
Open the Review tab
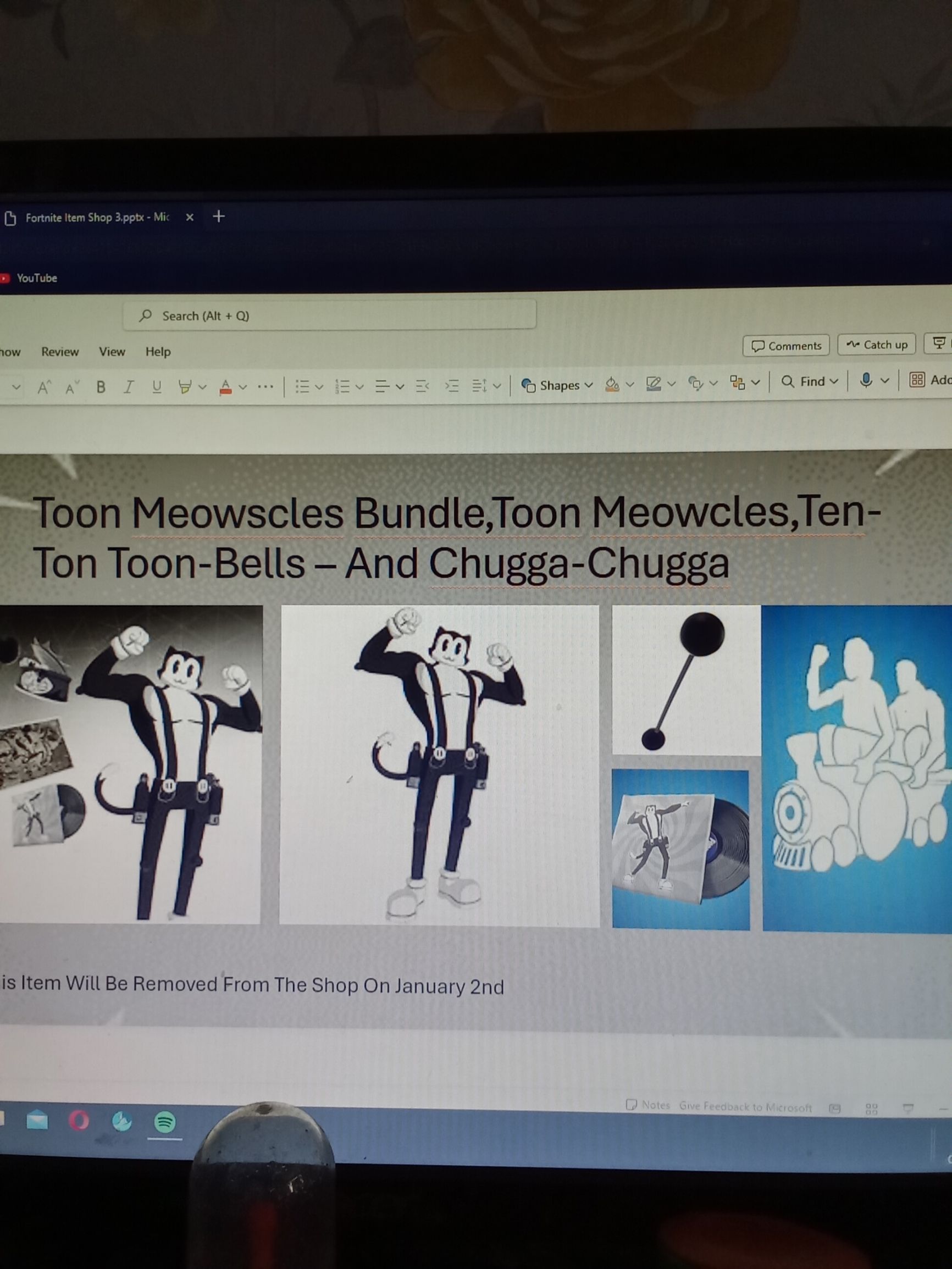pyautogui.click(x=60, y=352)
